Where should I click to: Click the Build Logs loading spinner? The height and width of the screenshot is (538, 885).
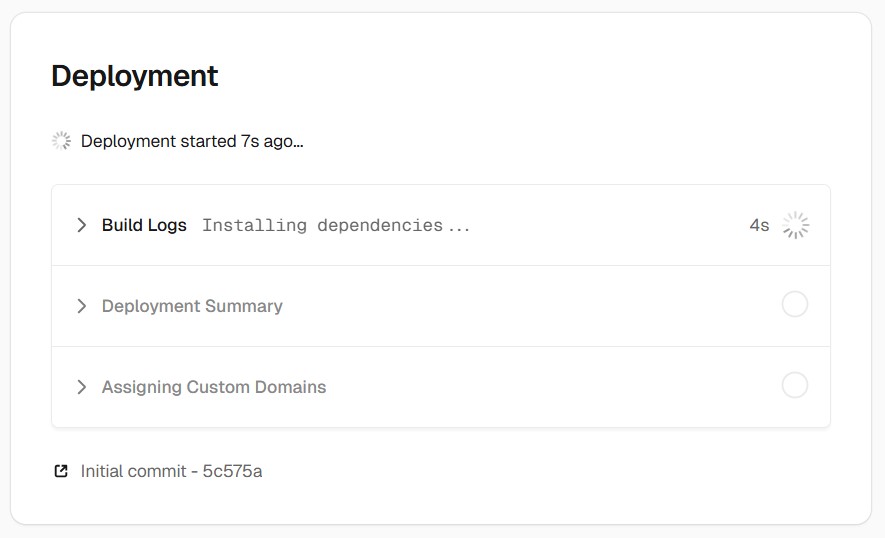(795, 225)
